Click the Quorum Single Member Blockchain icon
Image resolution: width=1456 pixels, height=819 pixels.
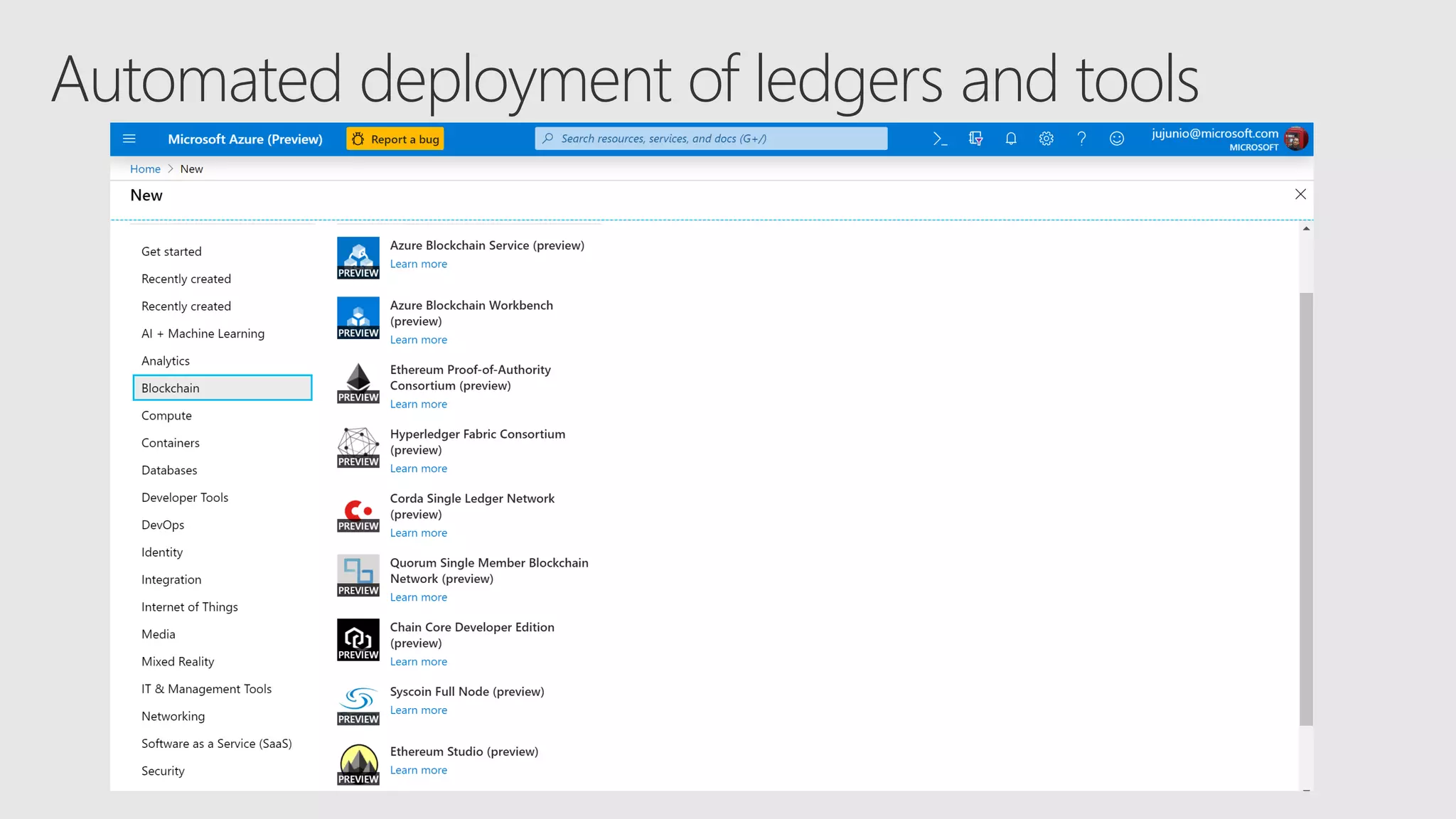point(358,576)
